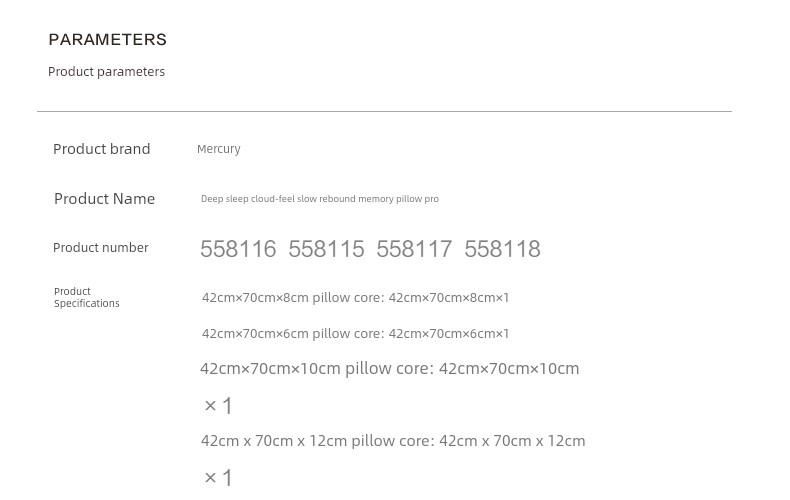The image size is (790, 500).
Task: Click the 42cm x 70cm x 12cm specification
Action: [392, 441]
